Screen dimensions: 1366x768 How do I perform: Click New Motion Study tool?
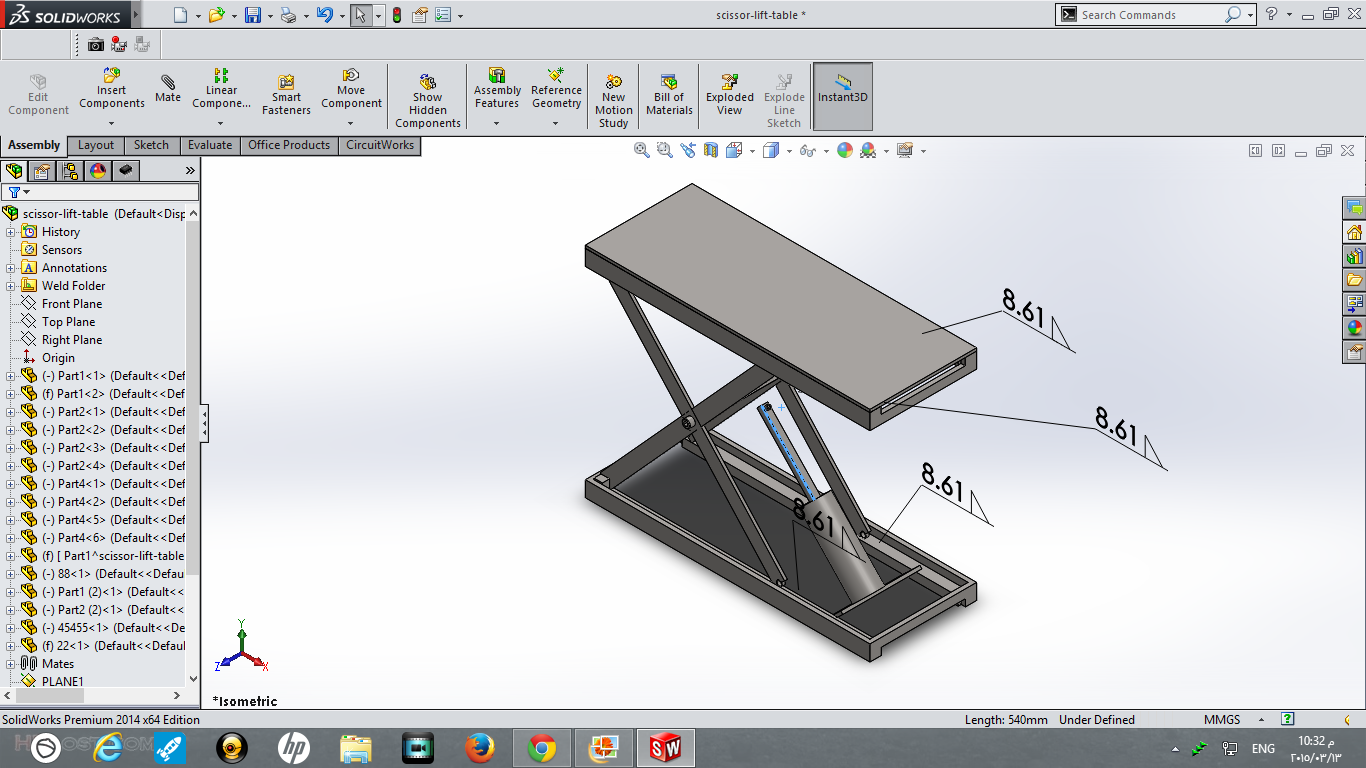(614, 100)
